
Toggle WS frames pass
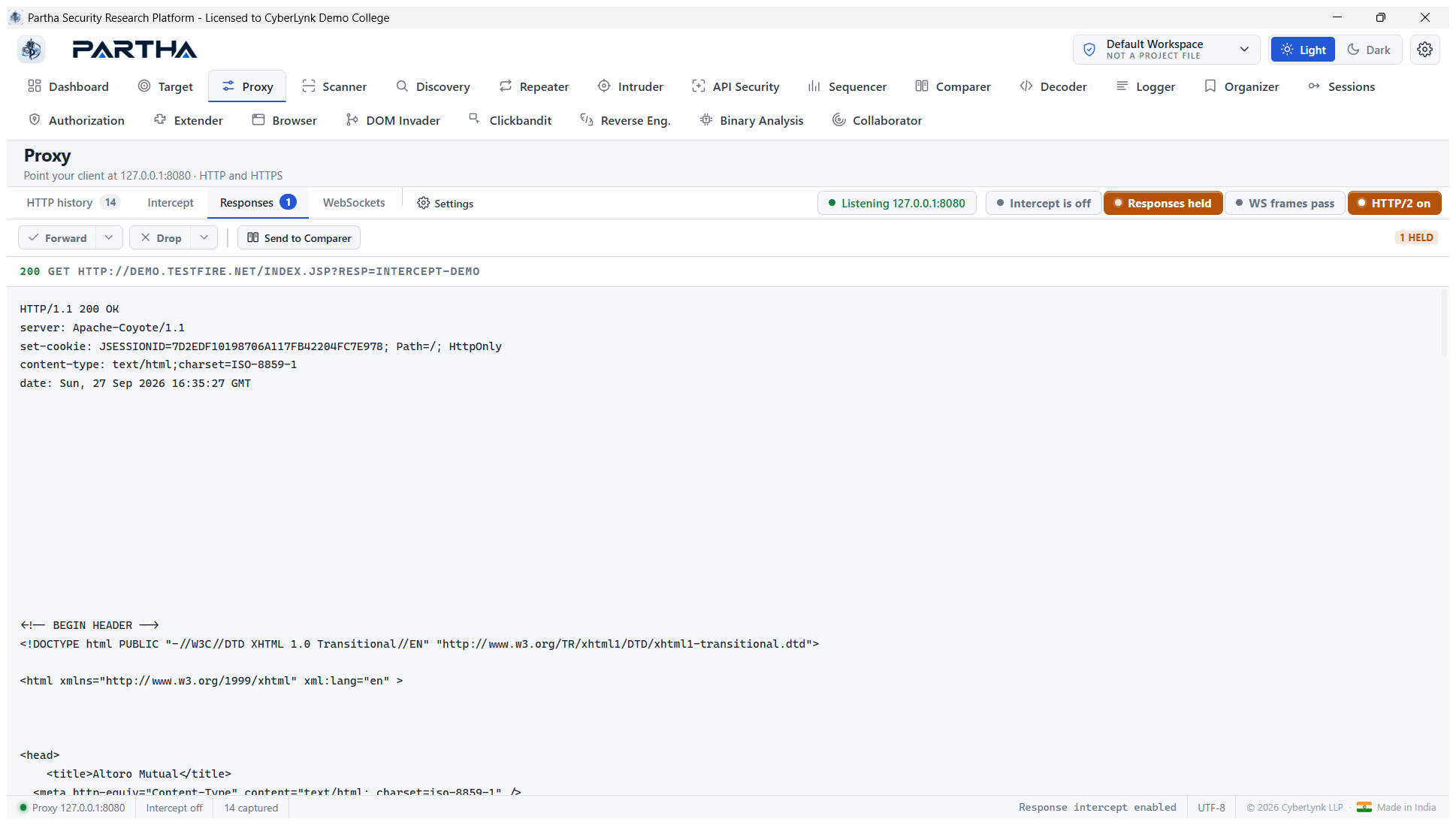1285,203
